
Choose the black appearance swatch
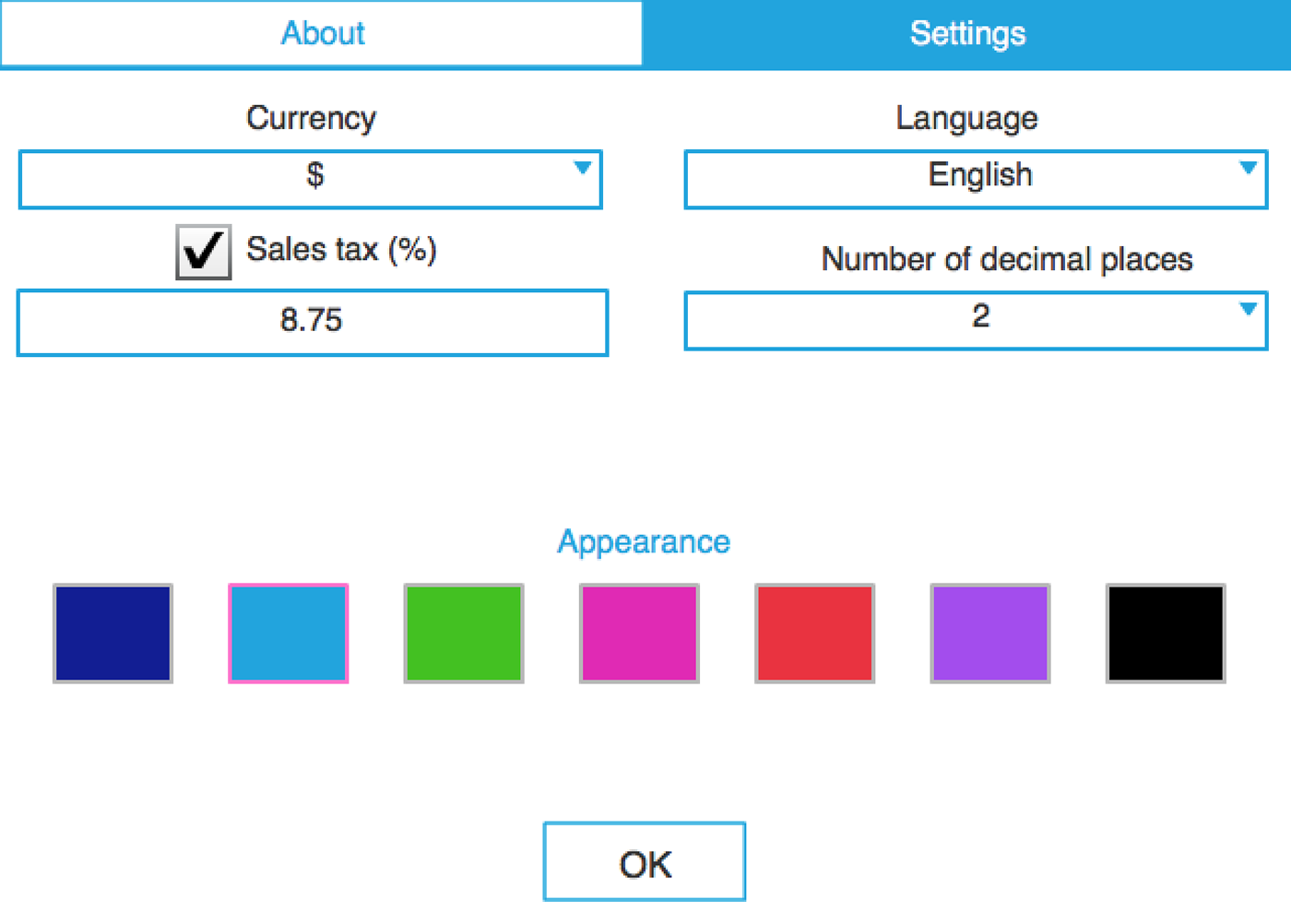point(1166,633)
